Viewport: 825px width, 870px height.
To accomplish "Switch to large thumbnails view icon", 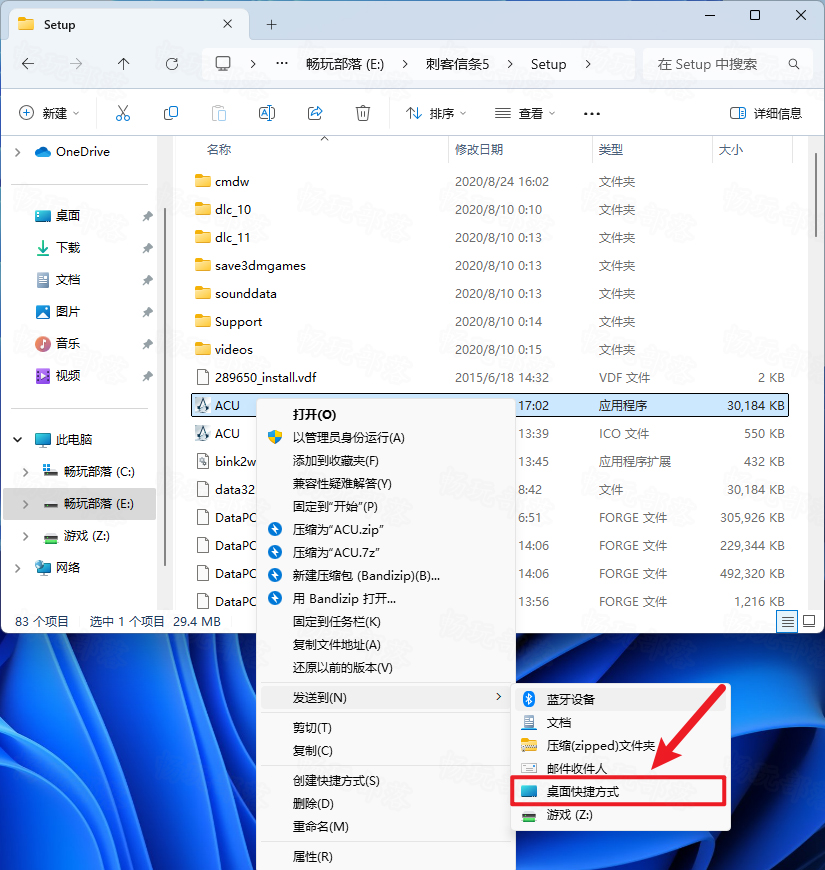I will click(809, 621).
